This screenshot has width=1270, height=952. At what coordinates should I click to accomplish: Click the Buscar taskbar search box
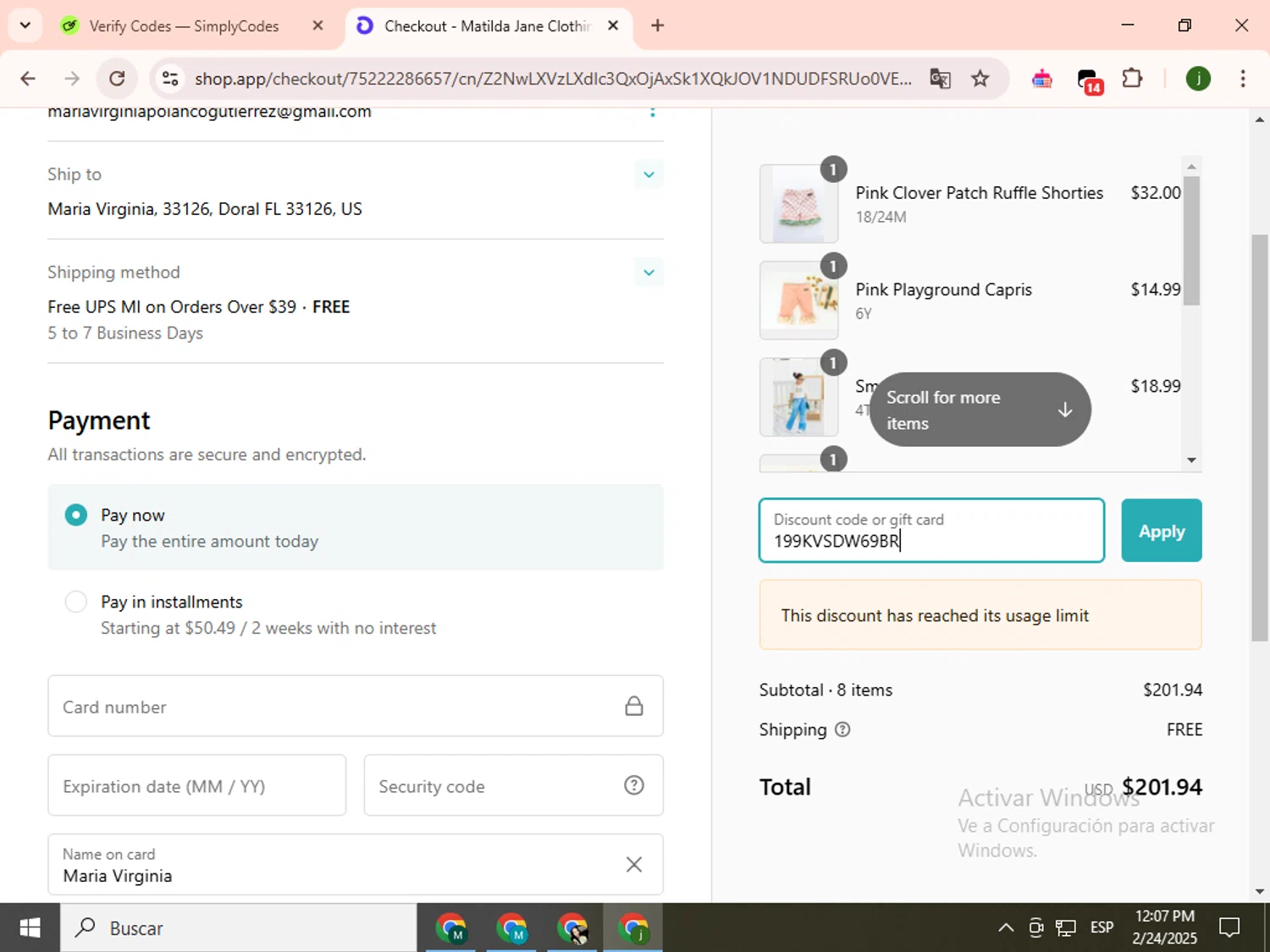pyautogui.click(x=238, y=927)
